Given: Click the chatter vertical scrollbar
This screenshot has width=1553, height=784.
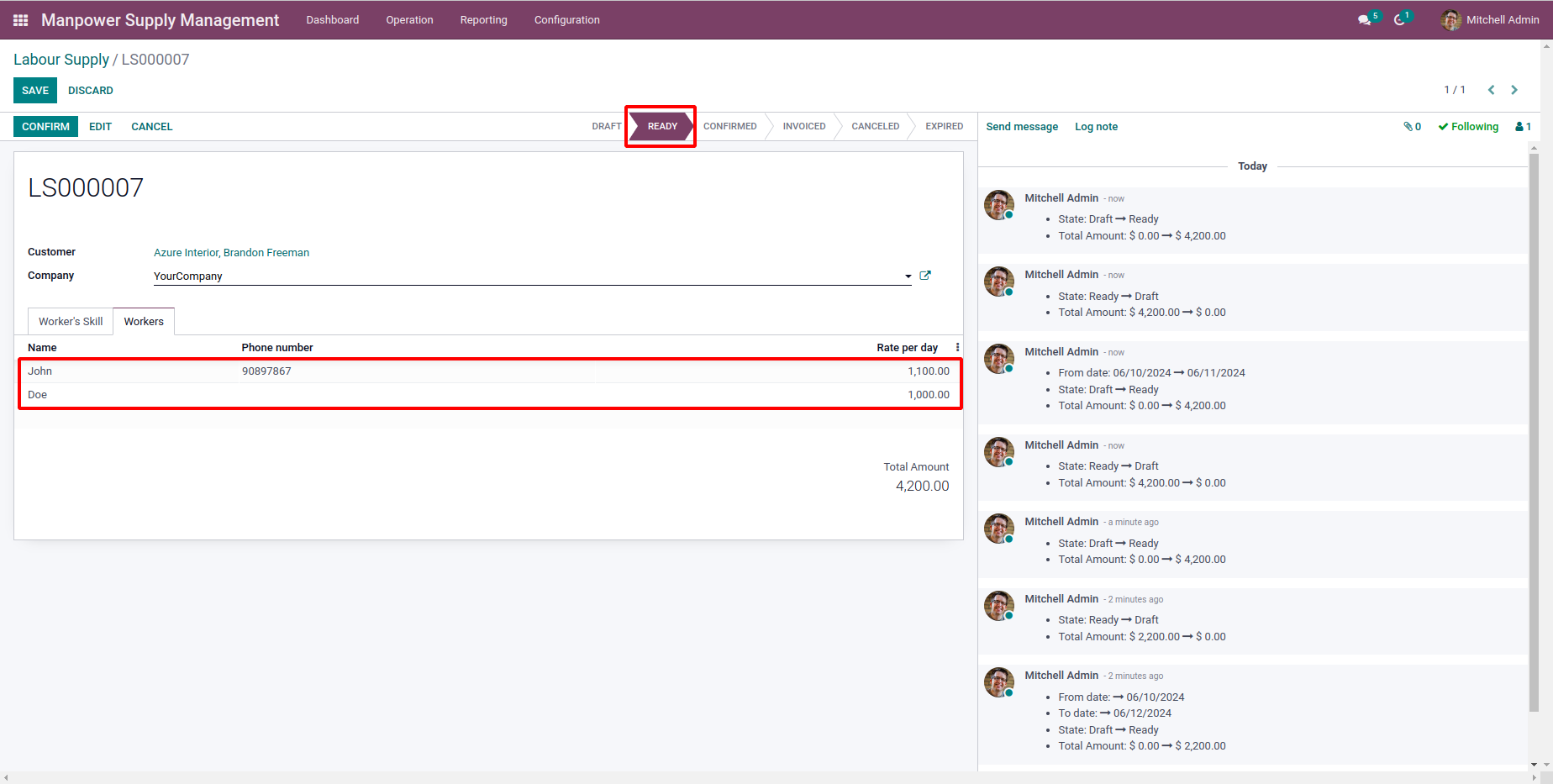Looking at the screenshot, I should 1534,433.
